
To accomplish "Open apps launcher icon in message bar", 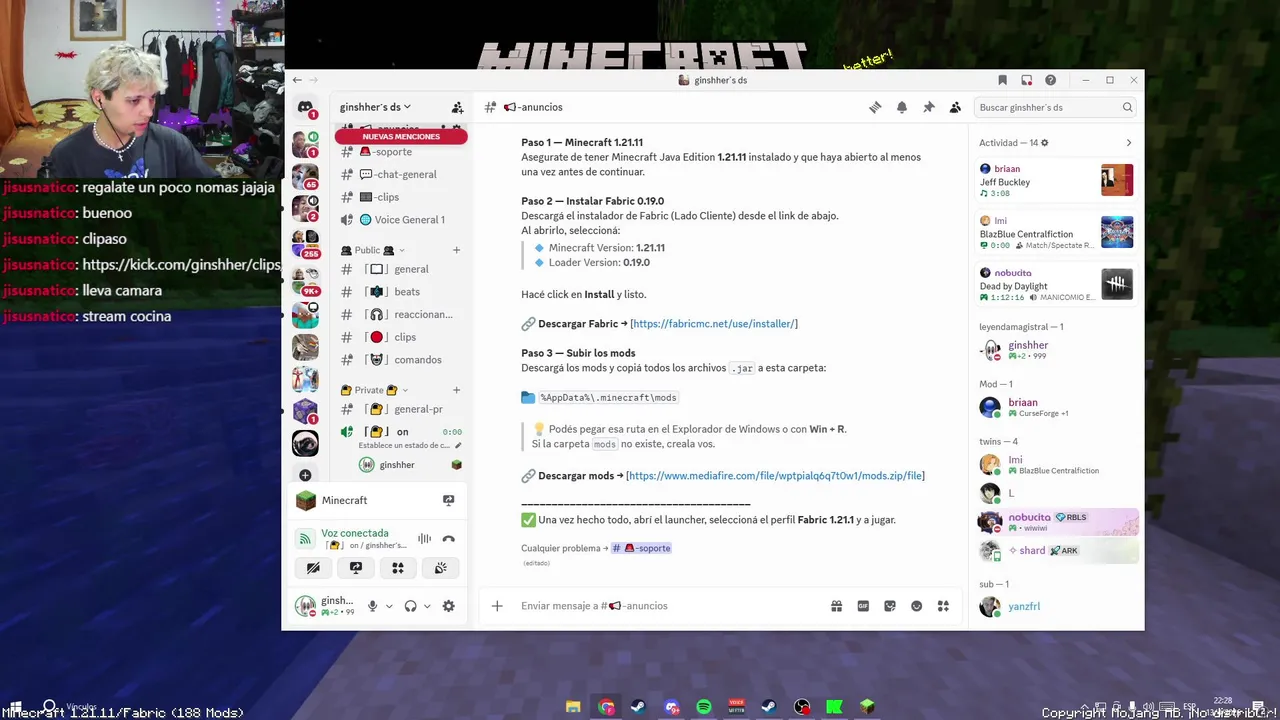I will tap(943, 606).
